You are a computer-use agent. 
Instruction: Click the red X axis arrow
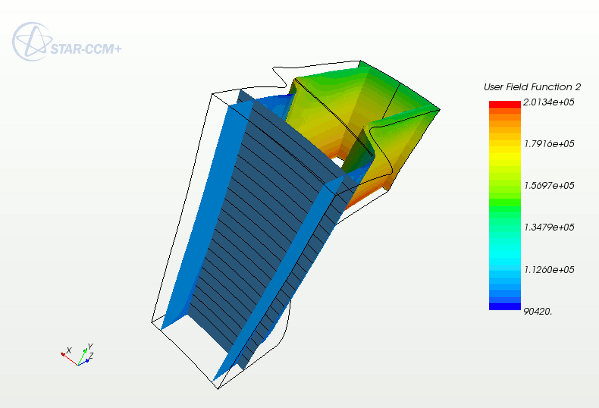click(x=69, y=359)
